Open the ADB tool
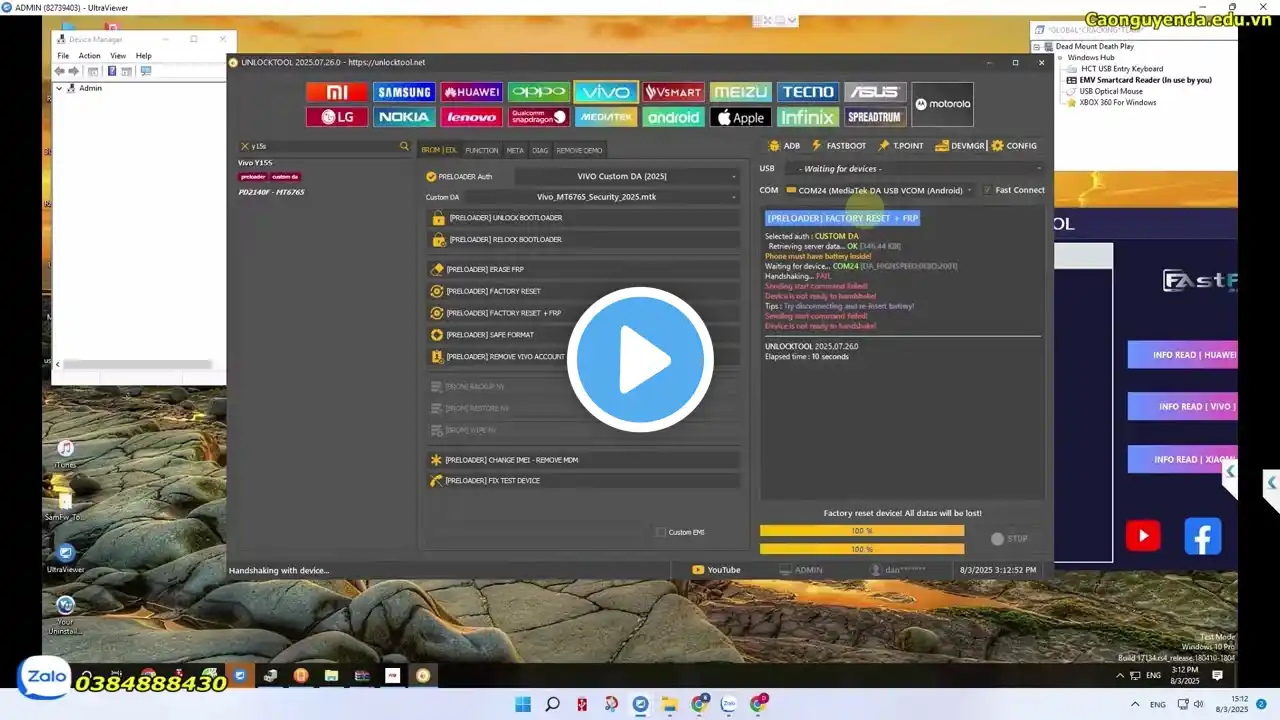Screen dimensions: 1280x720 click(783, 146)
